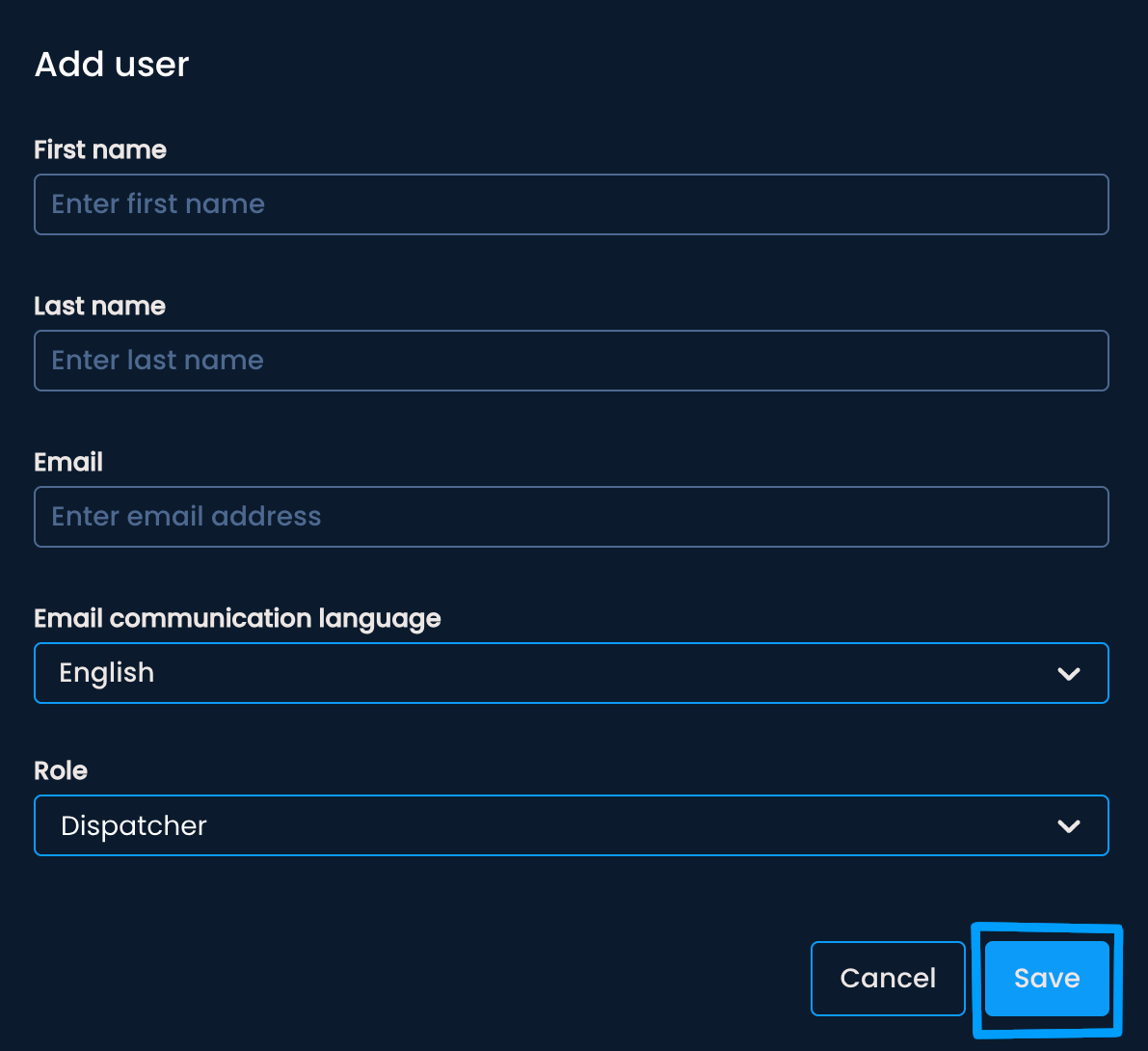Click the "Enter email address" placeholder text
The height and width of the screenshot is (1051, 1148).
pyautogui.click(x=186, y=517)
